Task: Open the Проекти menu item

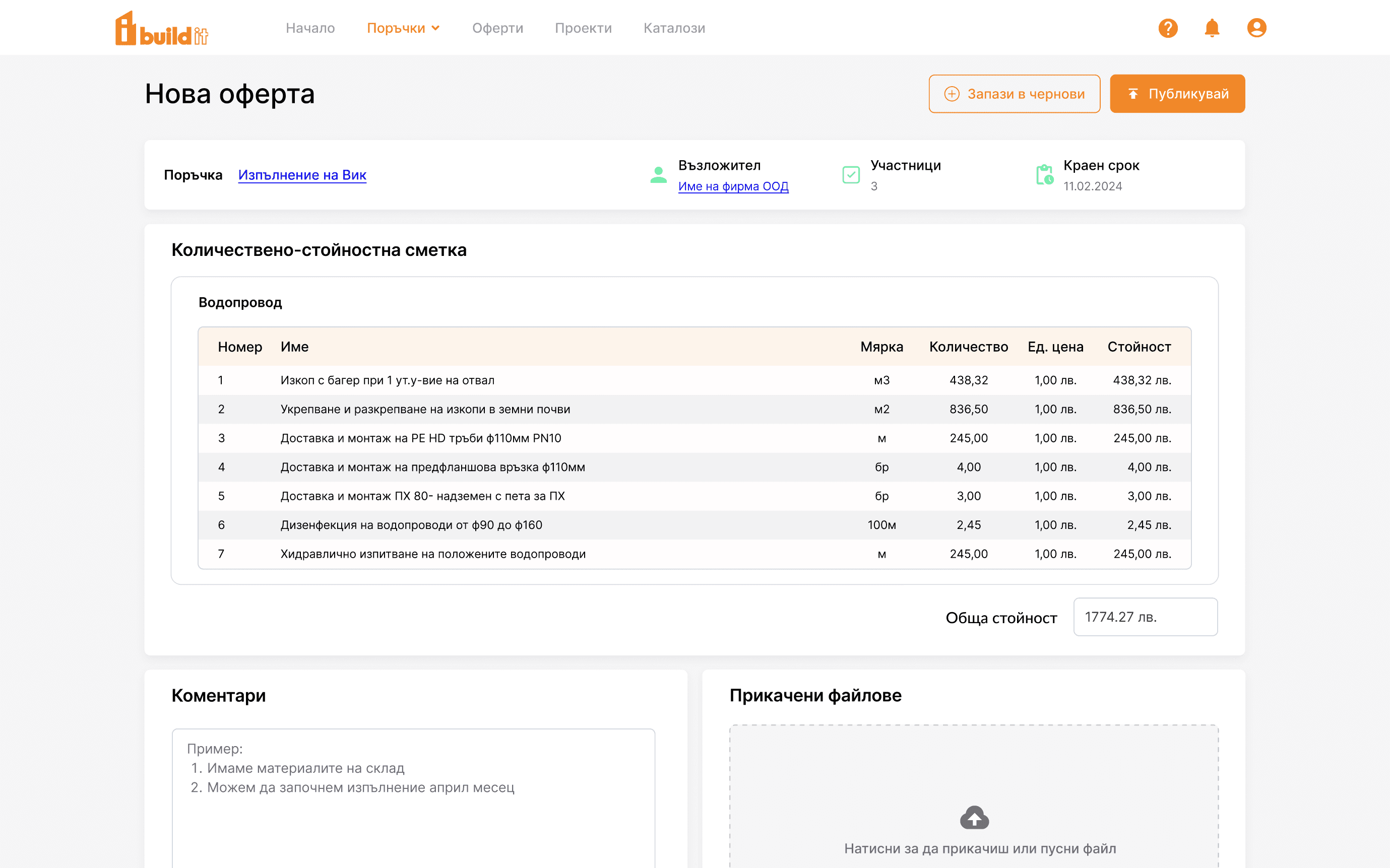Action: (x=583, y=28)
